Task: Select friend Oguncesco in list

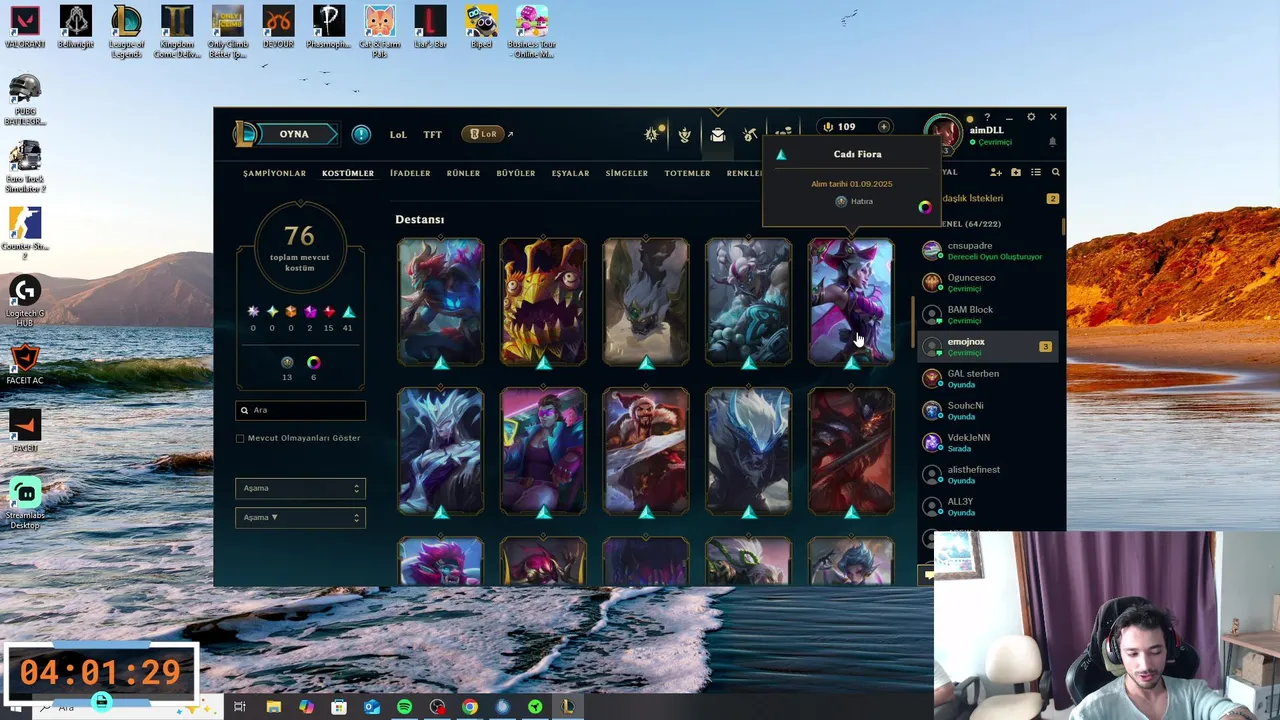Action: tap(987, 282)
